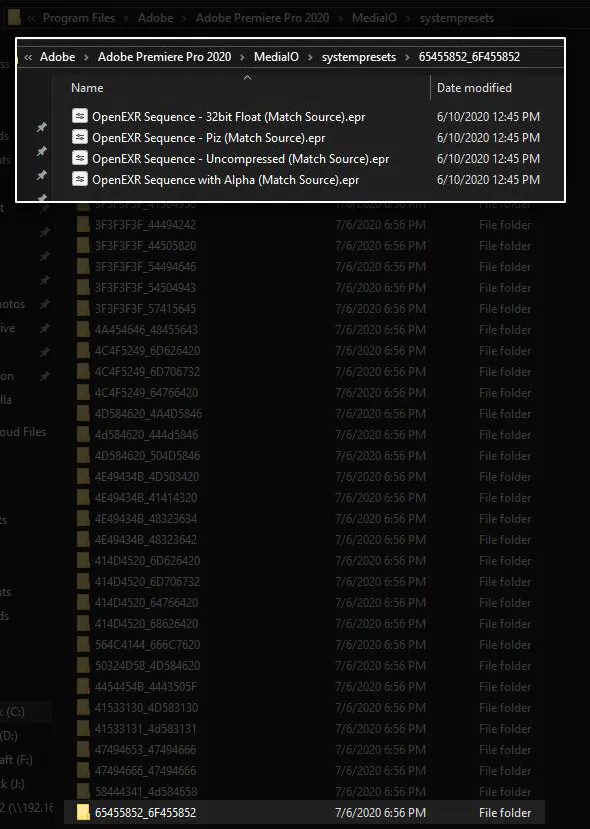Select the folder named 3F3F3F3F_57415645
The height and width of the screenshot is (829, 590).
[x=145, y=309]
